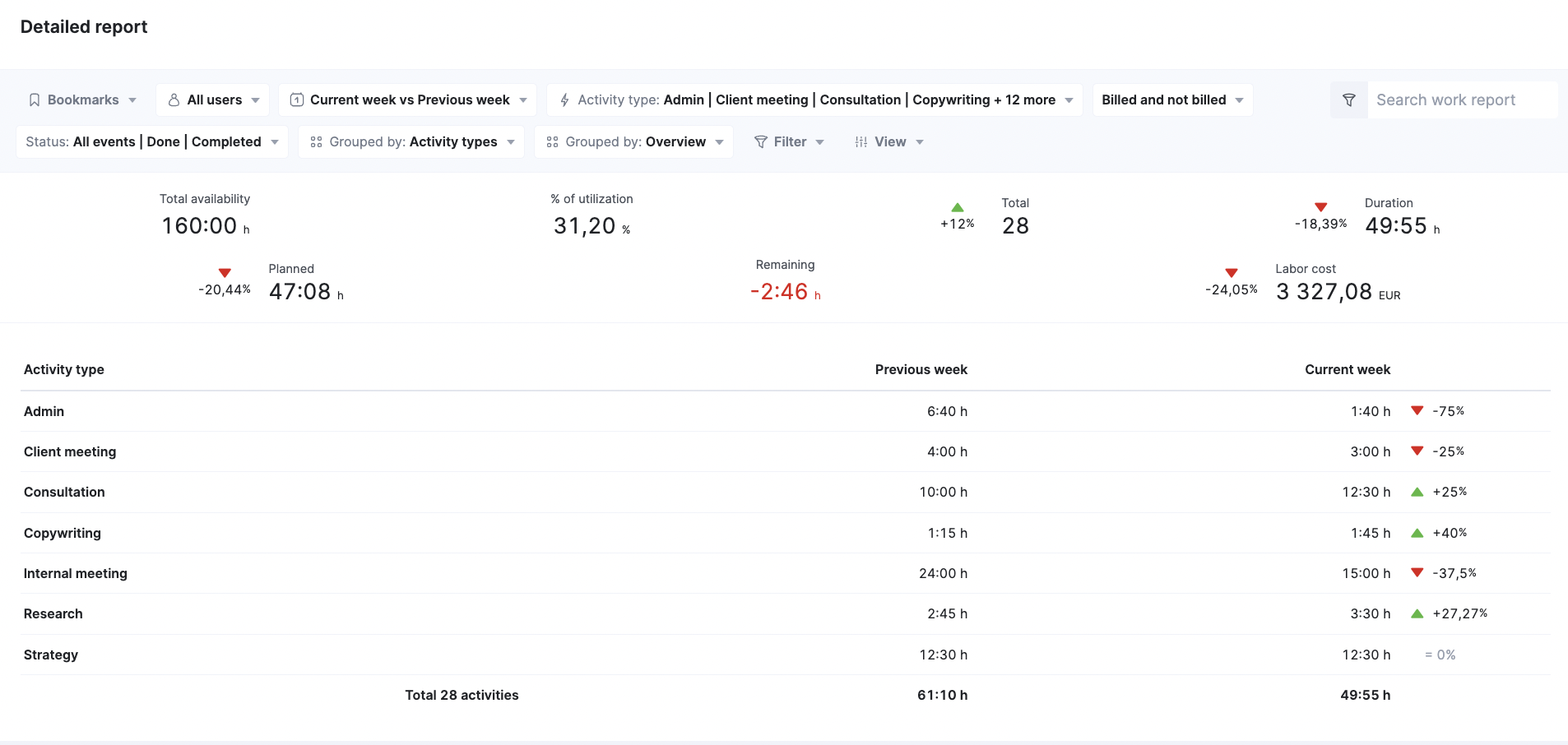Click the funnel icon of Filter button
Image resolution: width=1568 pixels, height=745 pixels.
coord(761,142)
